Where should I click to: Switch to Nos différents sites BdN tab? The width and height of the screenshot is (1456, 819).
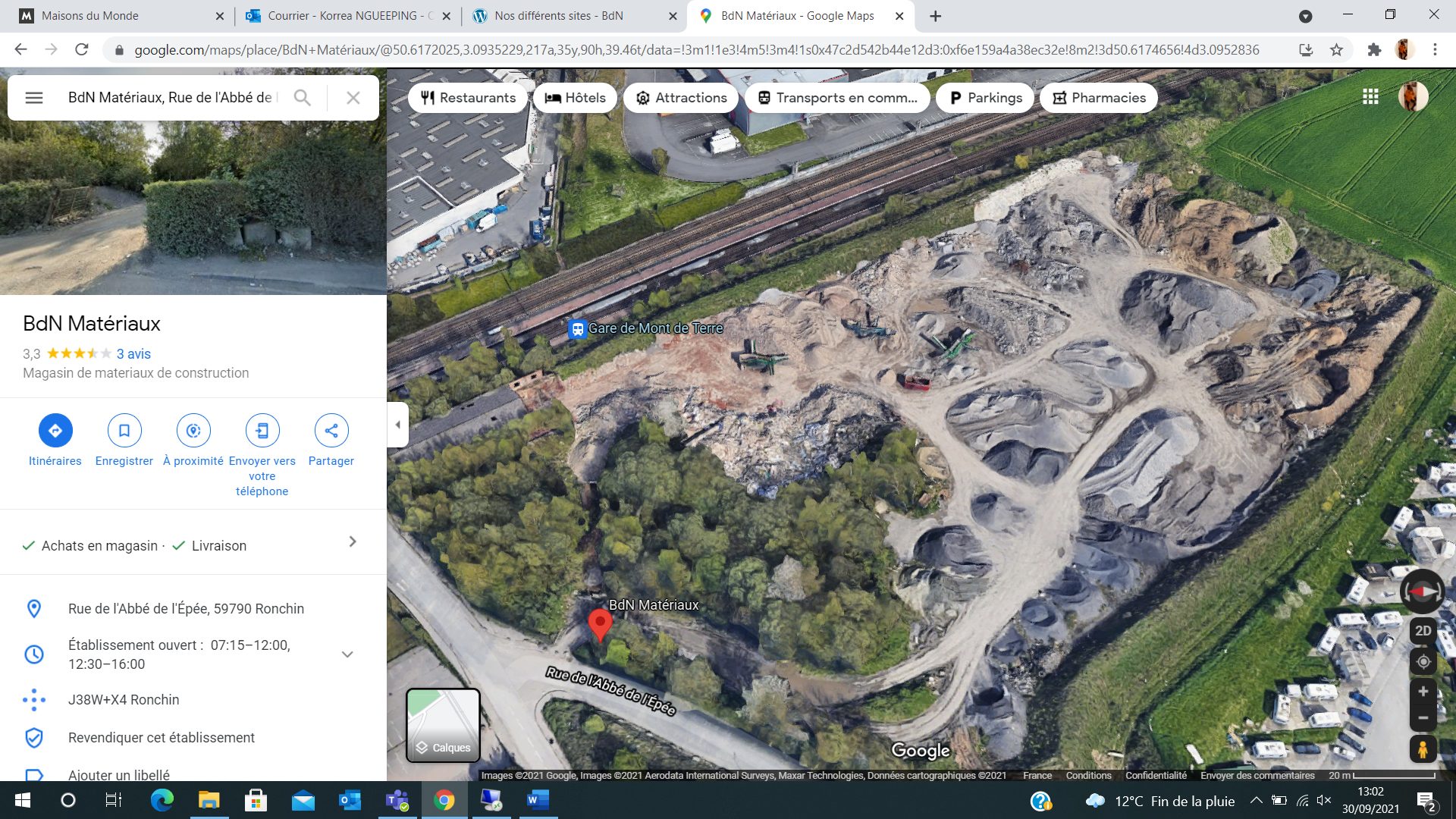tap(574, 16)
